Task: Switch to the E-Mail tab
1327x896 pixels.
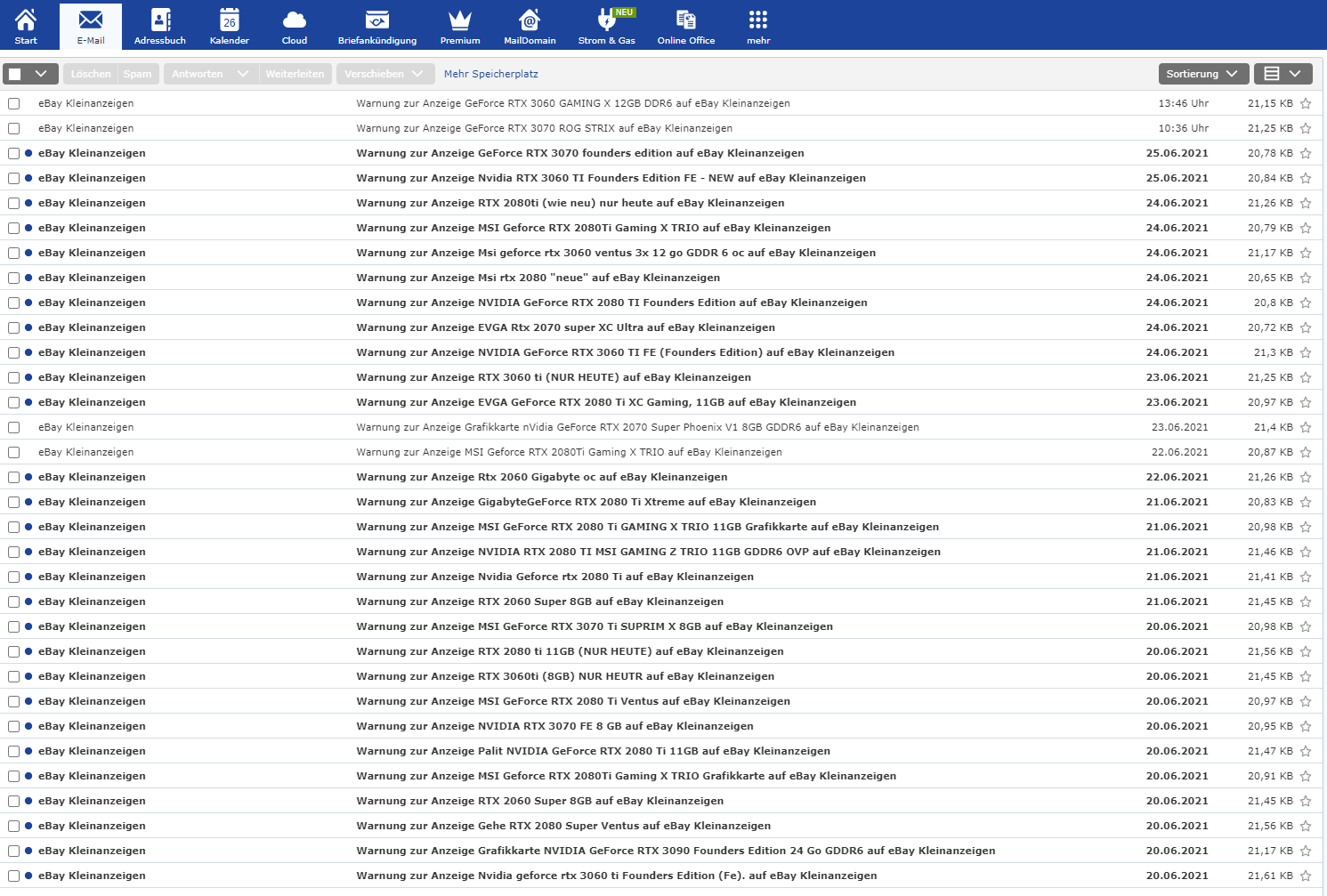Action: coord(91,26)
